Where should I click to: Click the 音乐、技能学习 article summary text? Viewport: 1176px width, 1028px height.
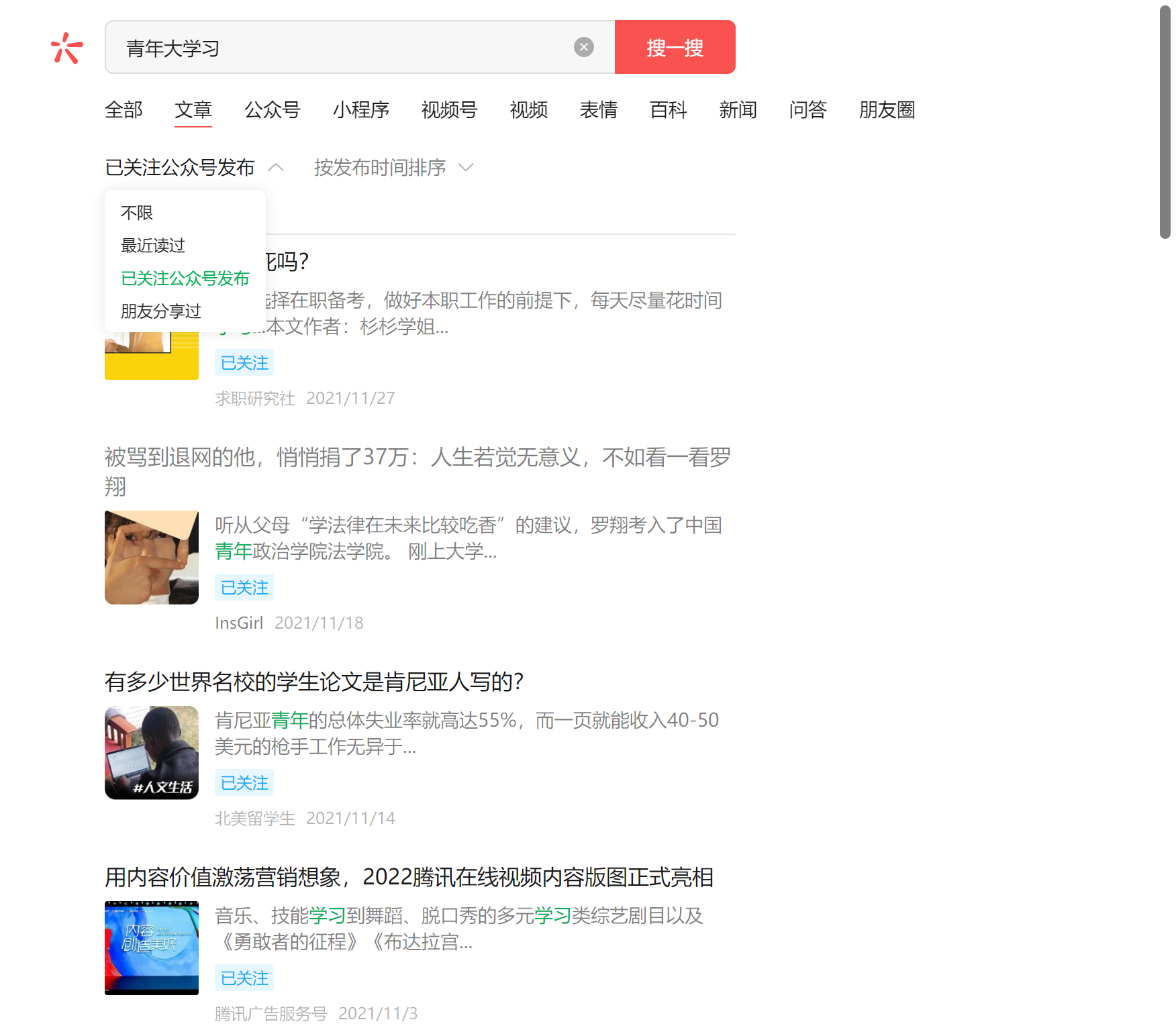[x=459, y=929]
